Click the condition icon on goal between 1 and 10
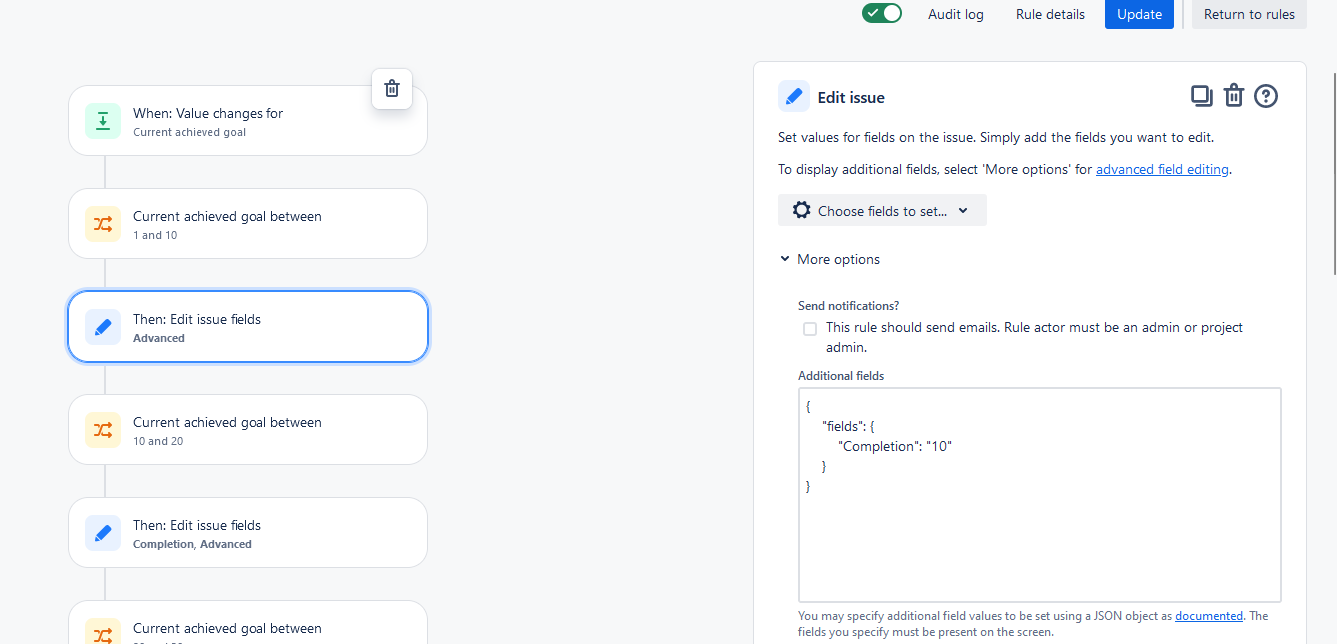The width and height of the screenshot is (1337, 644). tap(103, 223)
